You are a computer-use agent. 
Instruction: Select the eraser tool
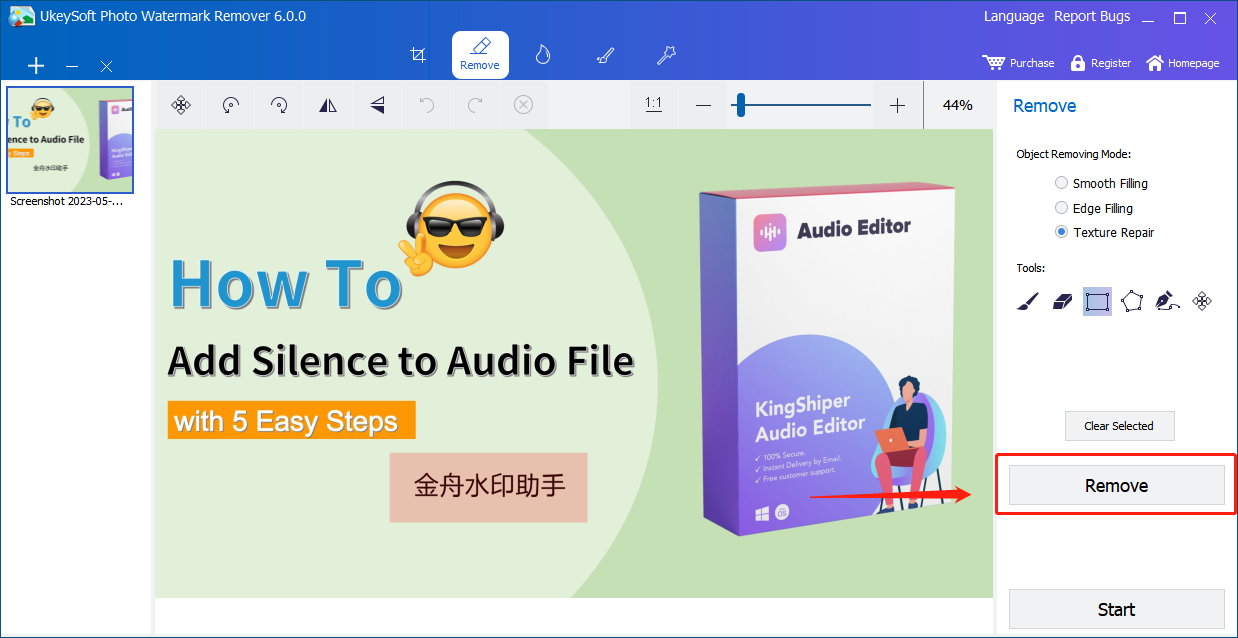[1062, 301]
